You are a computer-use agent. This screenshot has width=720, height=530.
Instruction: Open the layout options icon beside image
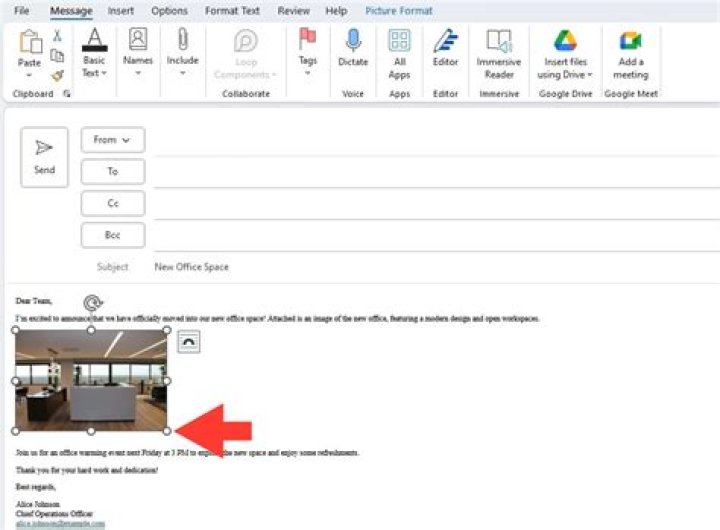click(188, 342)
